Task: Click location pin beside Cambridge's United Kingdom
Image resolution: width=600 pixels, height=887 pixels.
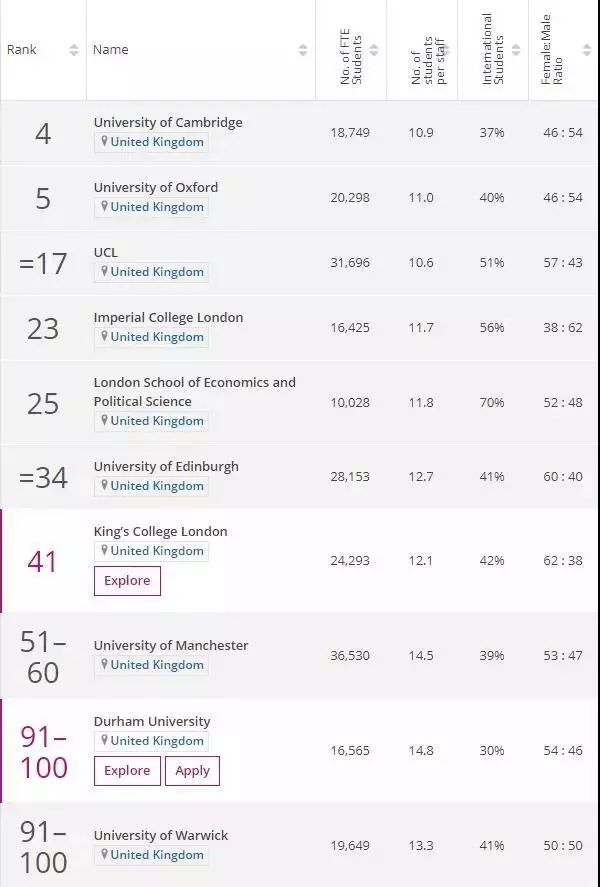Action: click(x=103, y=142)
